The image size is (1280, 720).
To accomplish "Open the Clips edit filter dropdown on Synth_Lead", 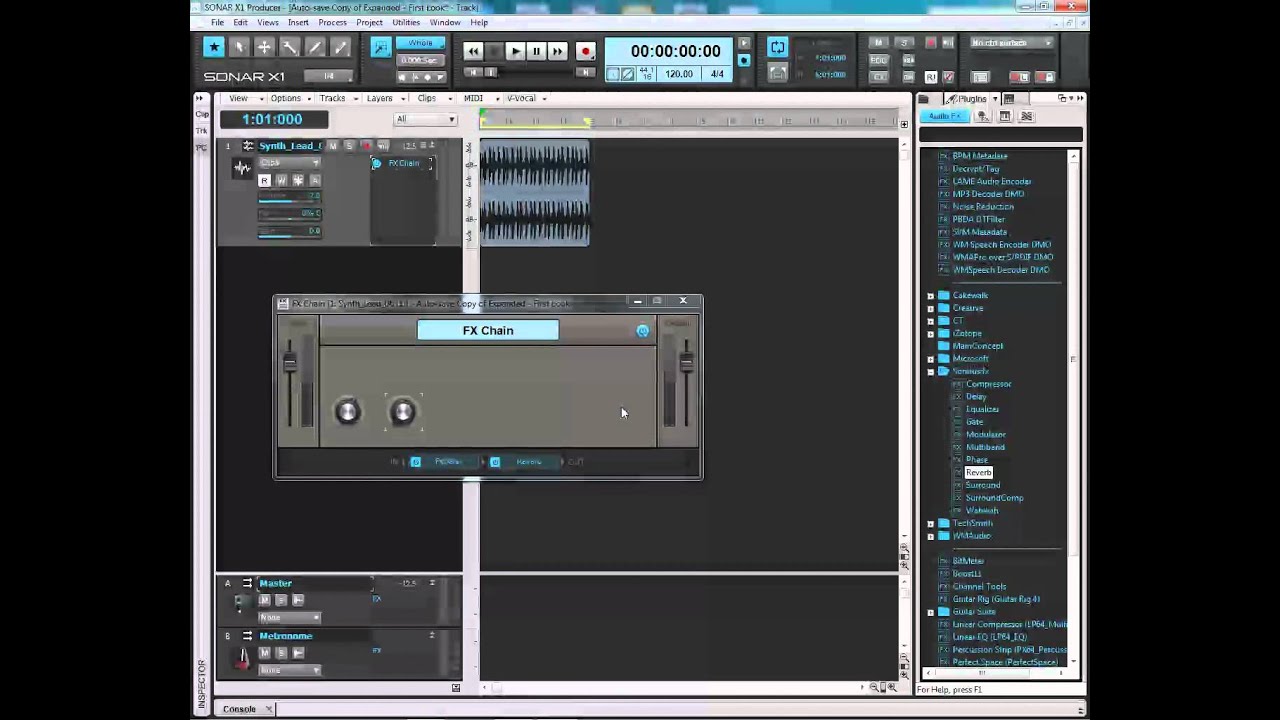I will pos(289,163).
